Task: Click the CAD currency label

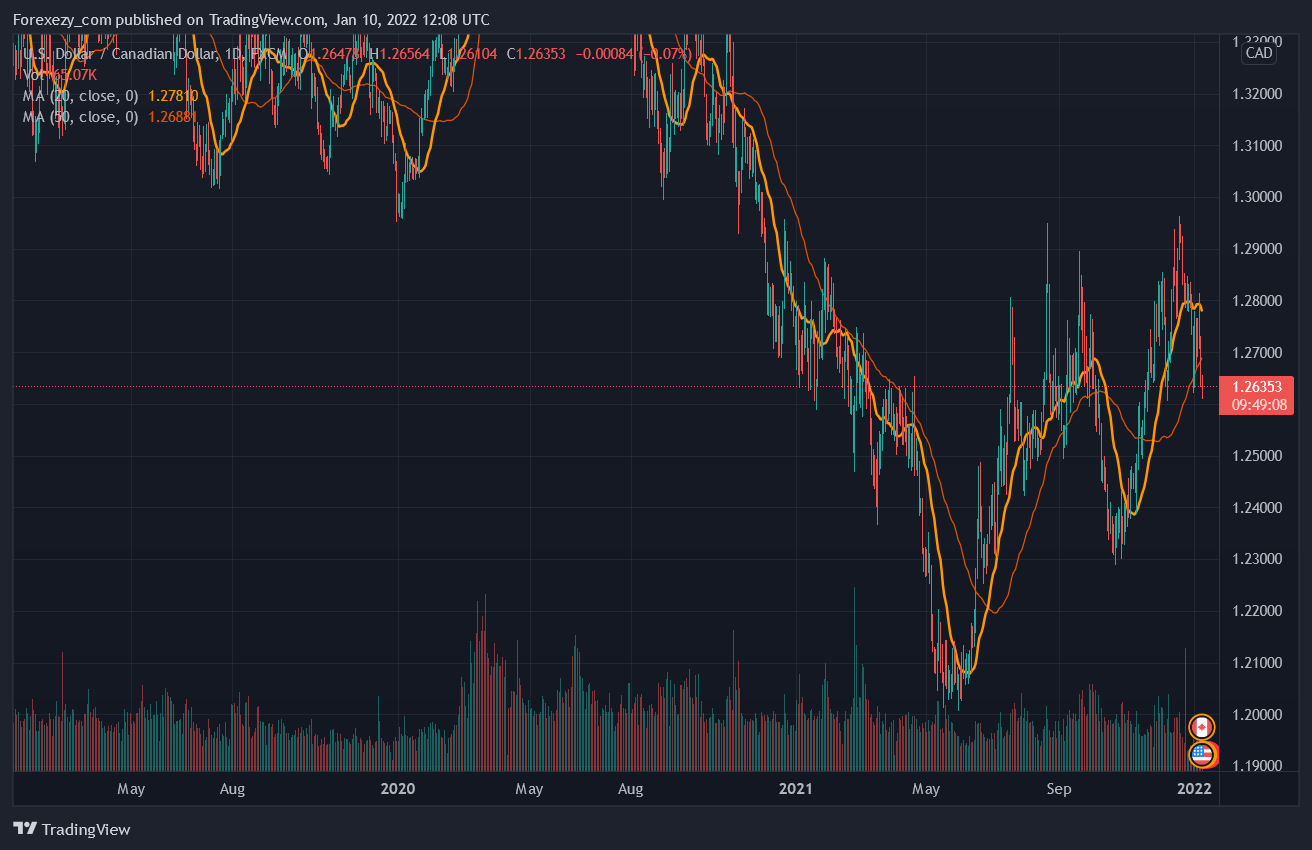Action: coord(1259,53)
